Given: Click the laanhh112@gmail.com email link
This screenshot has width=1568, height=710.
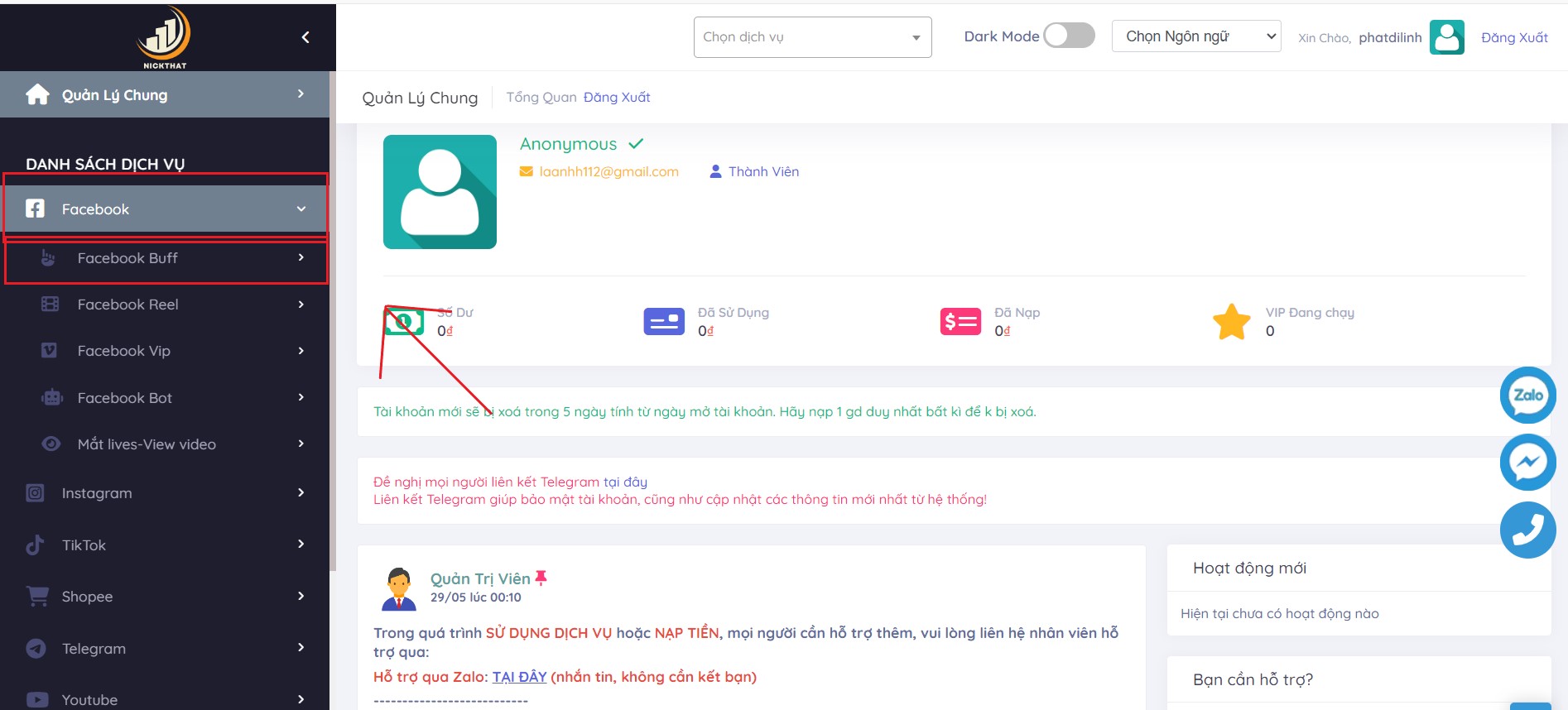Looking at the screenshot, I should click(608, 171).
